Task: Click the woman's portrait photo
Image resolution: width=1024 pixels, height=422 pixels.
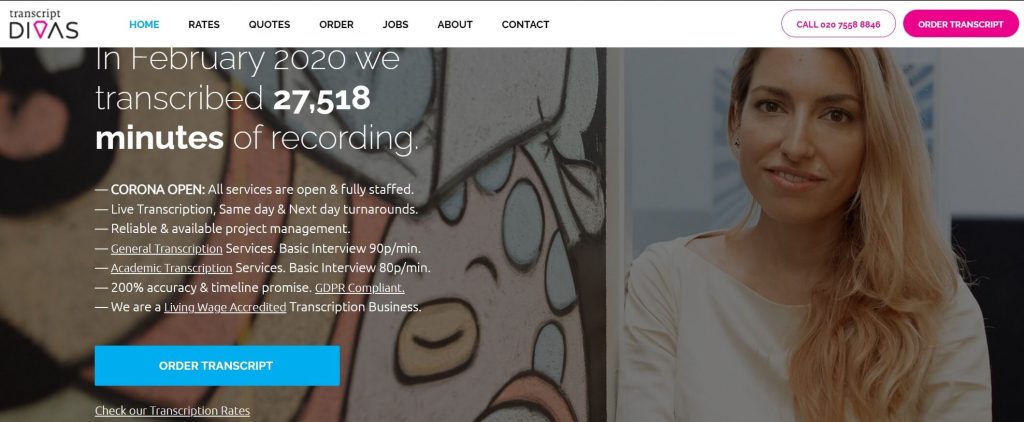Action: (816, 235)
